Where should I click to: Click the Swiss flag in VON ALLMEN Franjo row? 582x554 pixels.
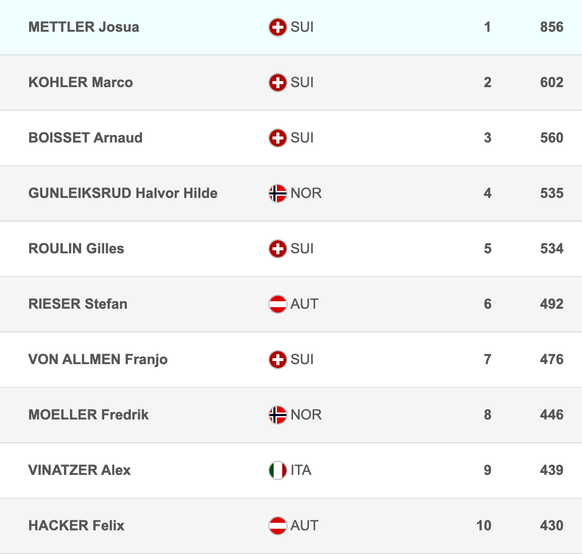278,360
